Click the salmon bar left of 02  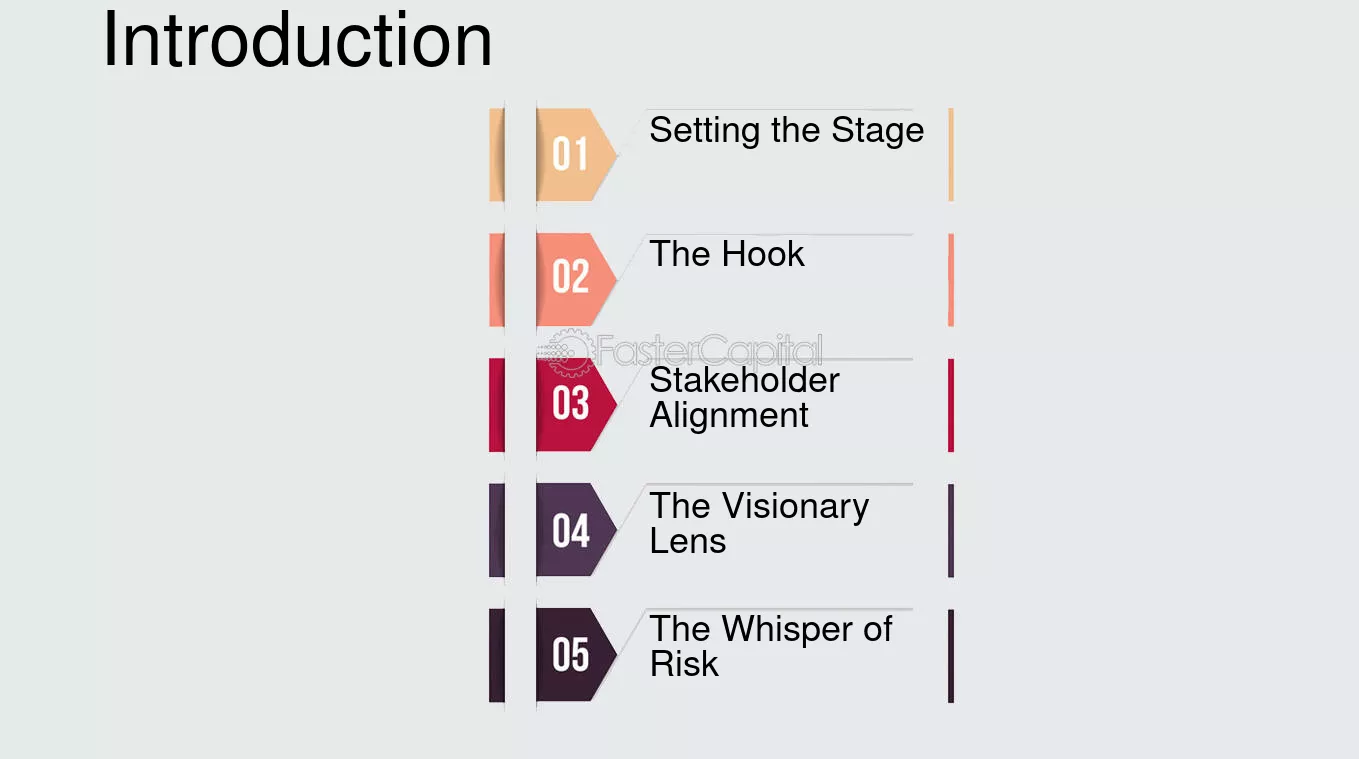pos(497,280)
